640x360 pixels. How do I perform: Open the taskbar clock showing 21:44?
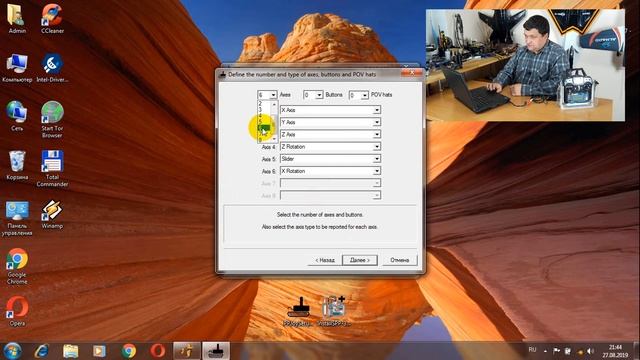[x=615, y=351]
